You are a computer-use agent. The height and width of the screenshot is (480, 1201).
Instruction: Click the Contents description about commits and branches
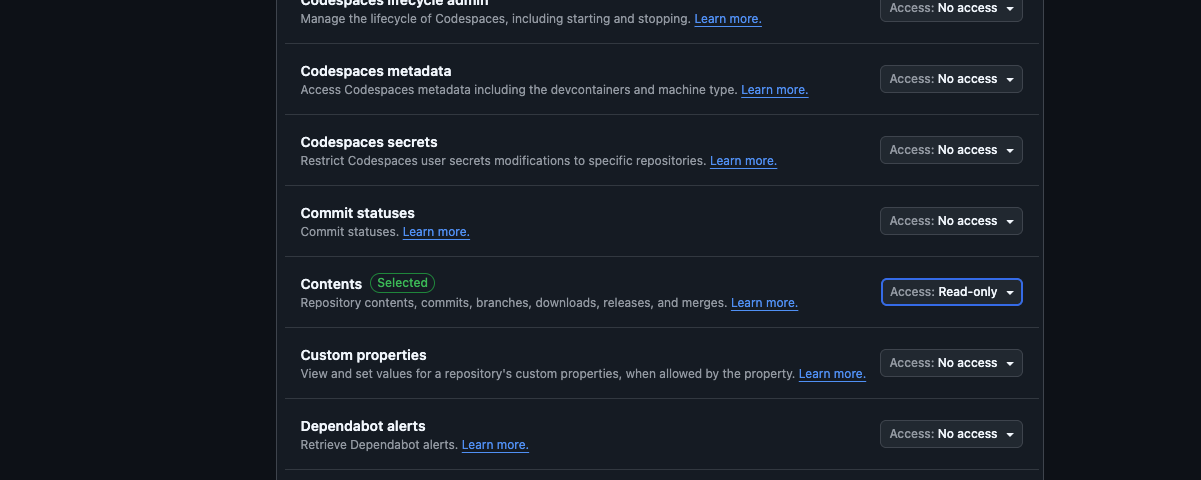514,303
